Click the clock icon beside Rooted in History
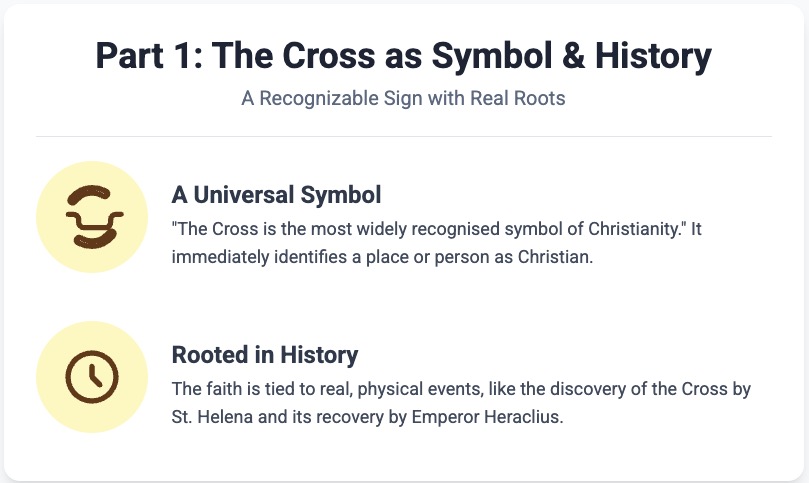 click(x=92, y=377)
